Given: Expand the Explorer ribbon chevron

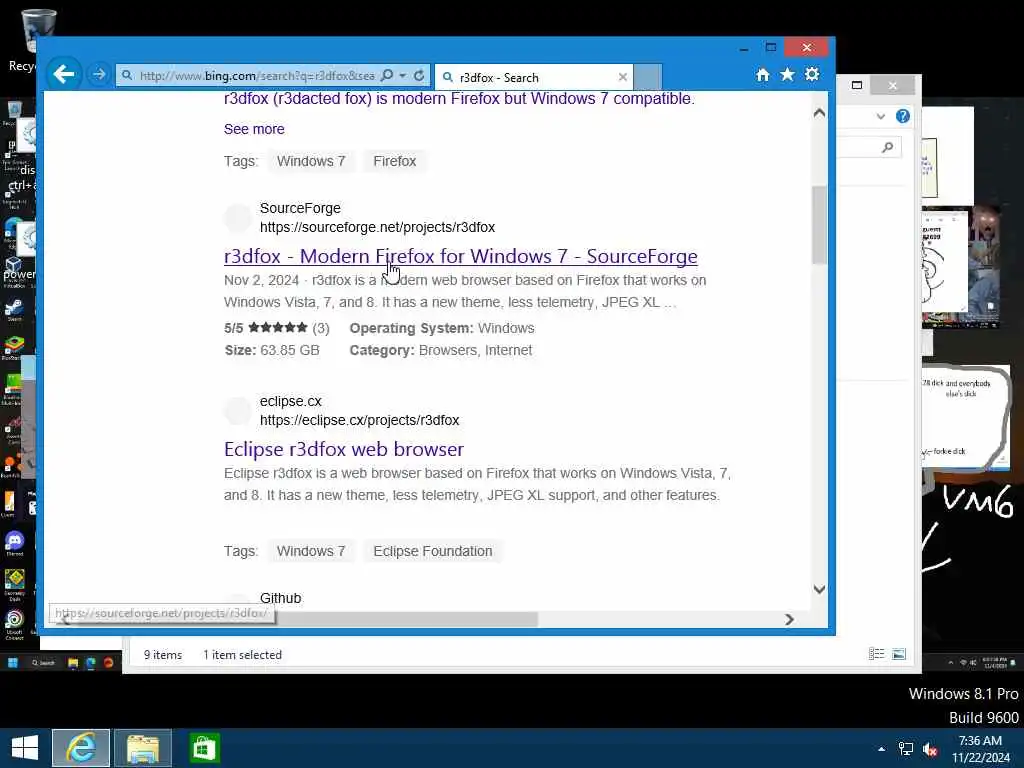Looking at the screenshot, I should pos(880,116).
